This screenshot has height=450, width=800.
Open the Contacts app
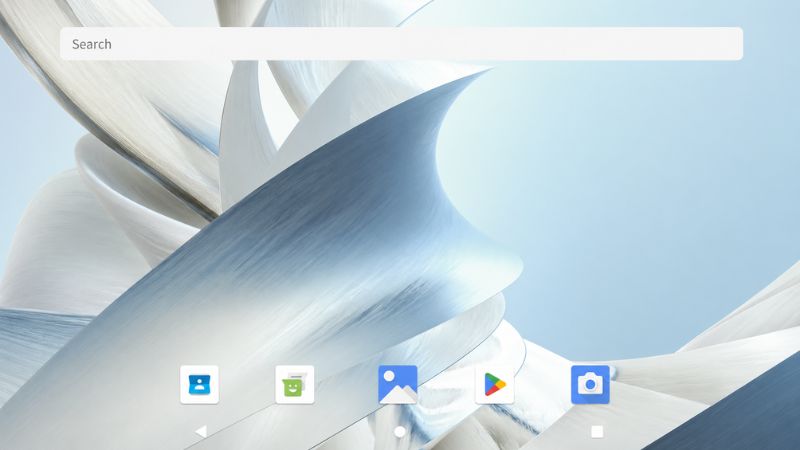tap(199, 385)
